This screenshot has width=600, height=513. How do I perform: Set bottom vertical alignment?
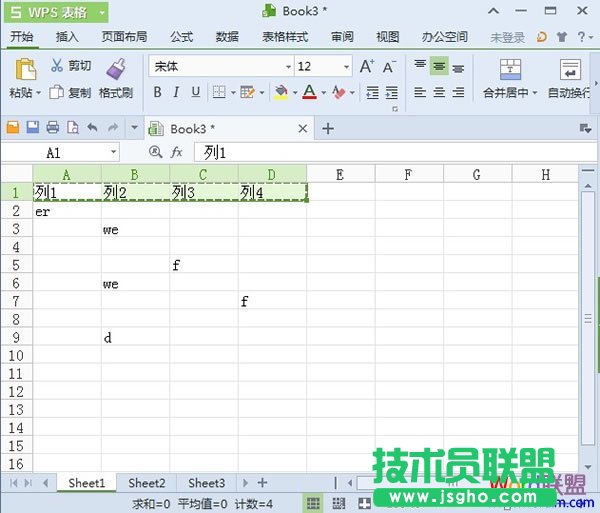pos(458,68)
